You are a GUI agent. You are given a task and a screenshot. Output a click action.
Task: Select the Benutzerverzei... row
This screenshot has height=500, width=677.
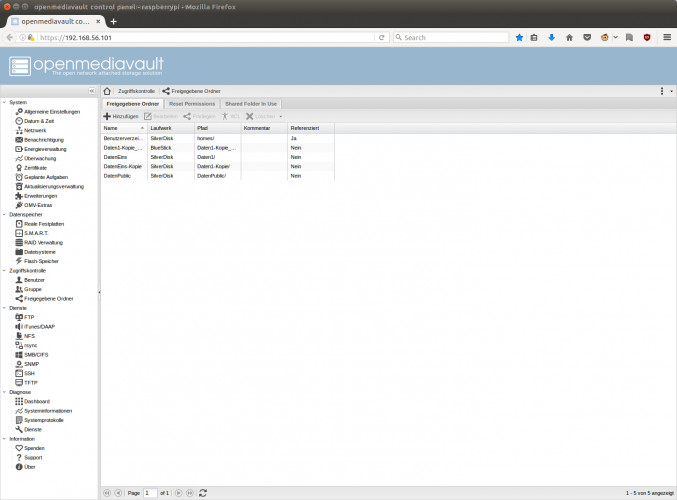(x=218, y=138)
